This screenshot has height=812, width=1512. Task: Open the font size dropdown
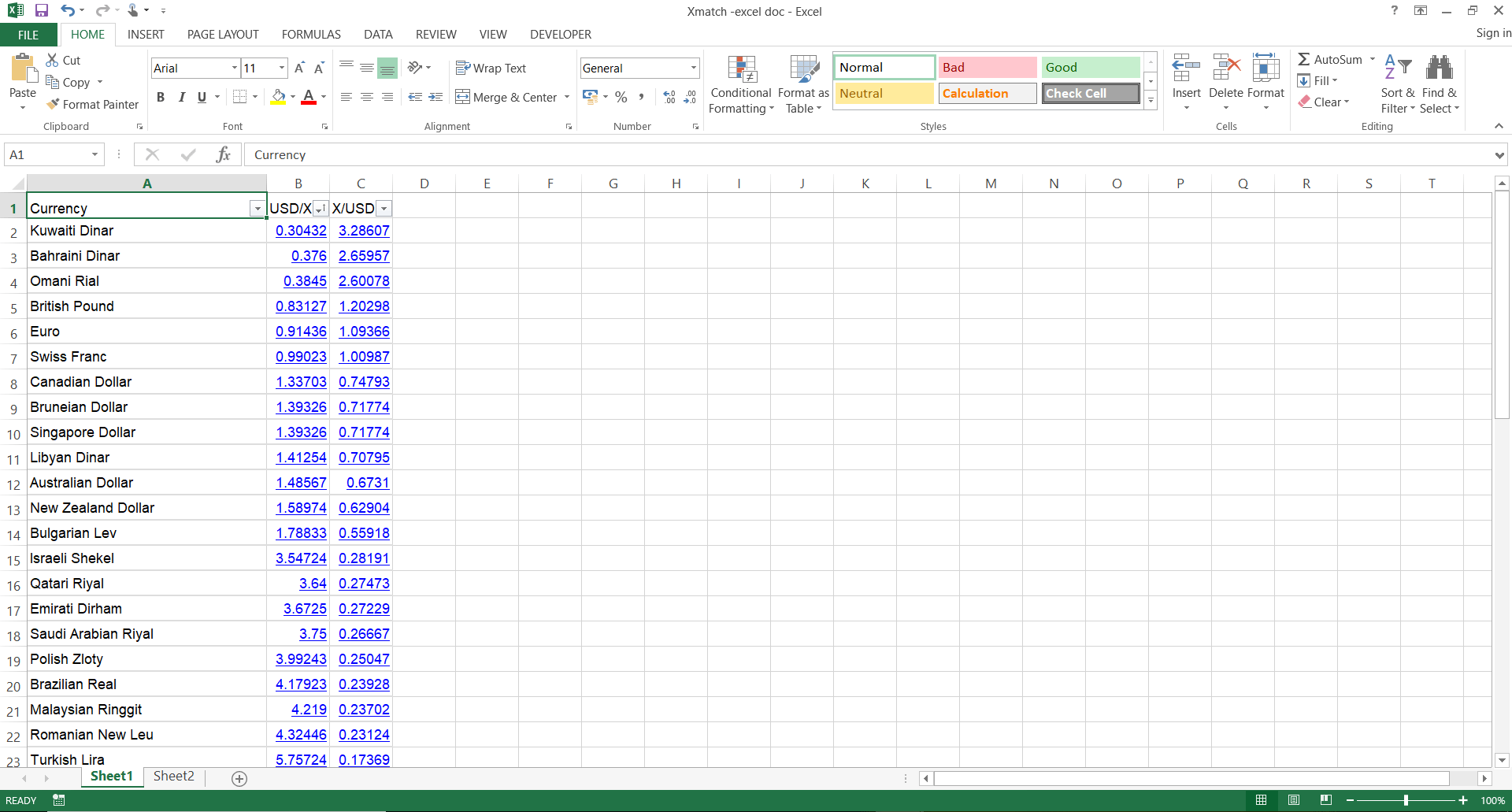click(x=280, y=68)
